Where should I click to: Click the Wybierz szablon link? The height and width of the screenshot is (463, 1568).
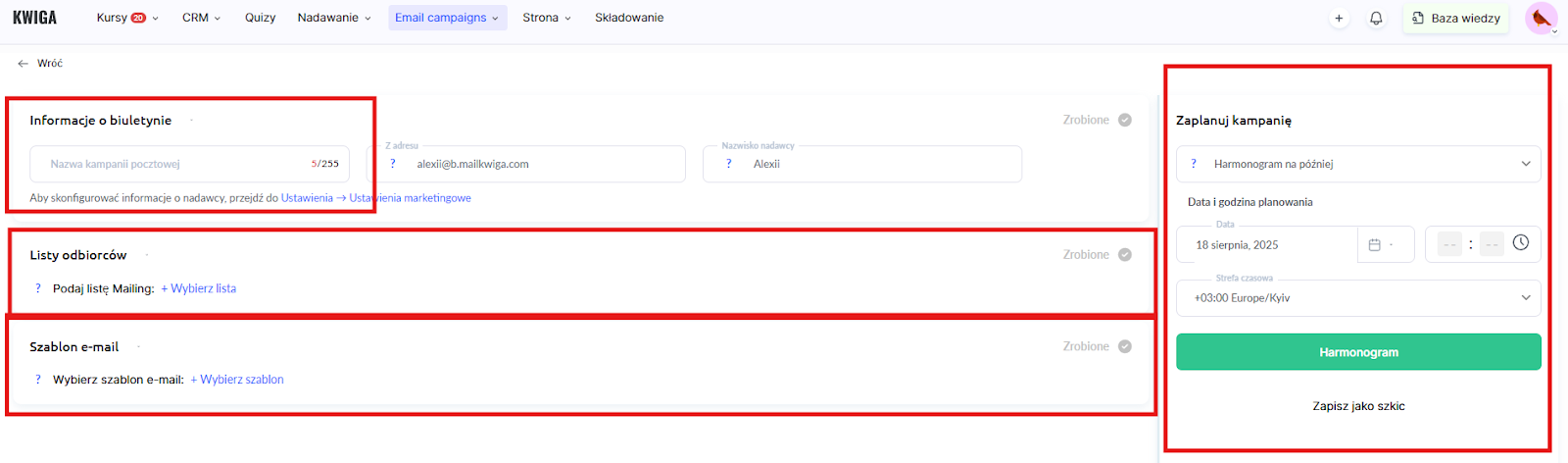237,380
